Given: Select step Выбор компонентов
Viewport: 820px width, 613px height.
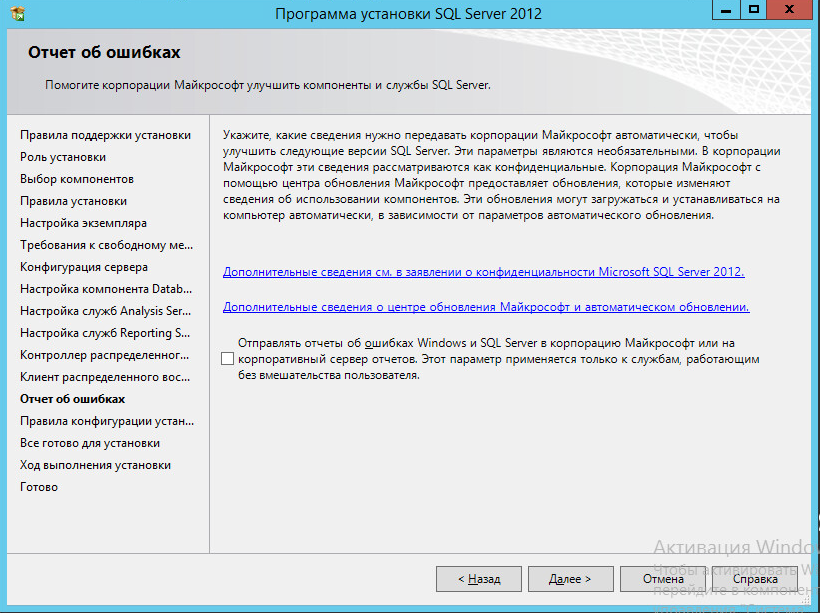Looking at the screenshot, I should point(77,179).
